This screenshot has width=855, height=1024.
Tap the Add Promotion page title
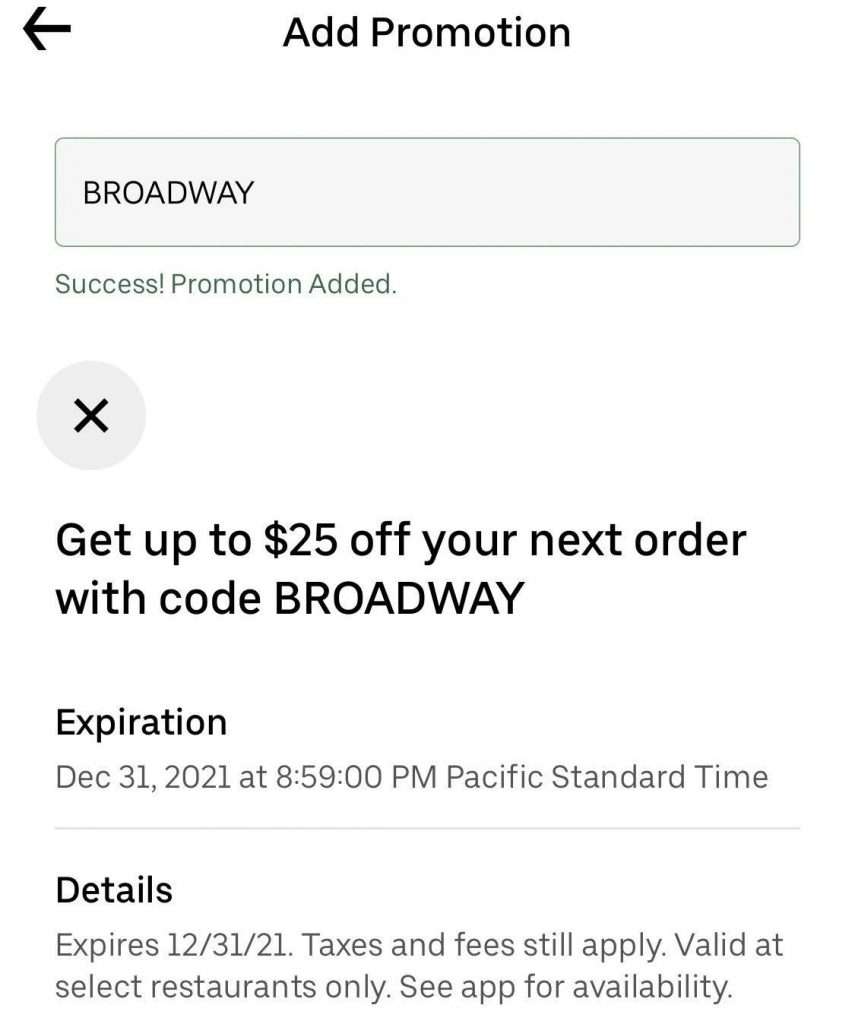(427, 32)
